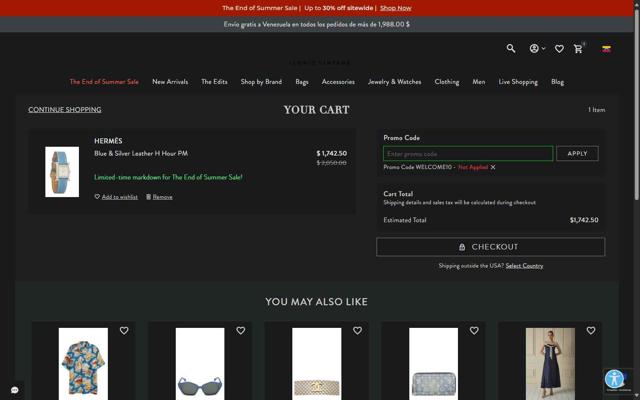Screen dimensions: 640x400
Task: Click Remove link for cart item
Action: coord(162,197)
